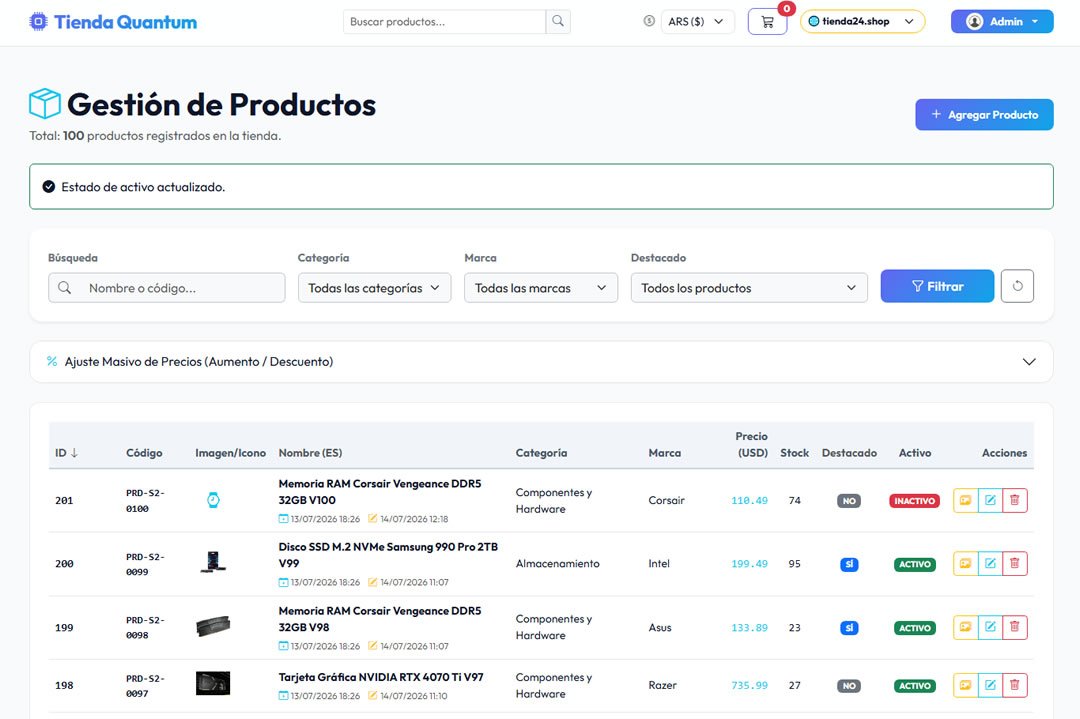
Task: Click the price 199.49 of product 200
Action: 749,564
